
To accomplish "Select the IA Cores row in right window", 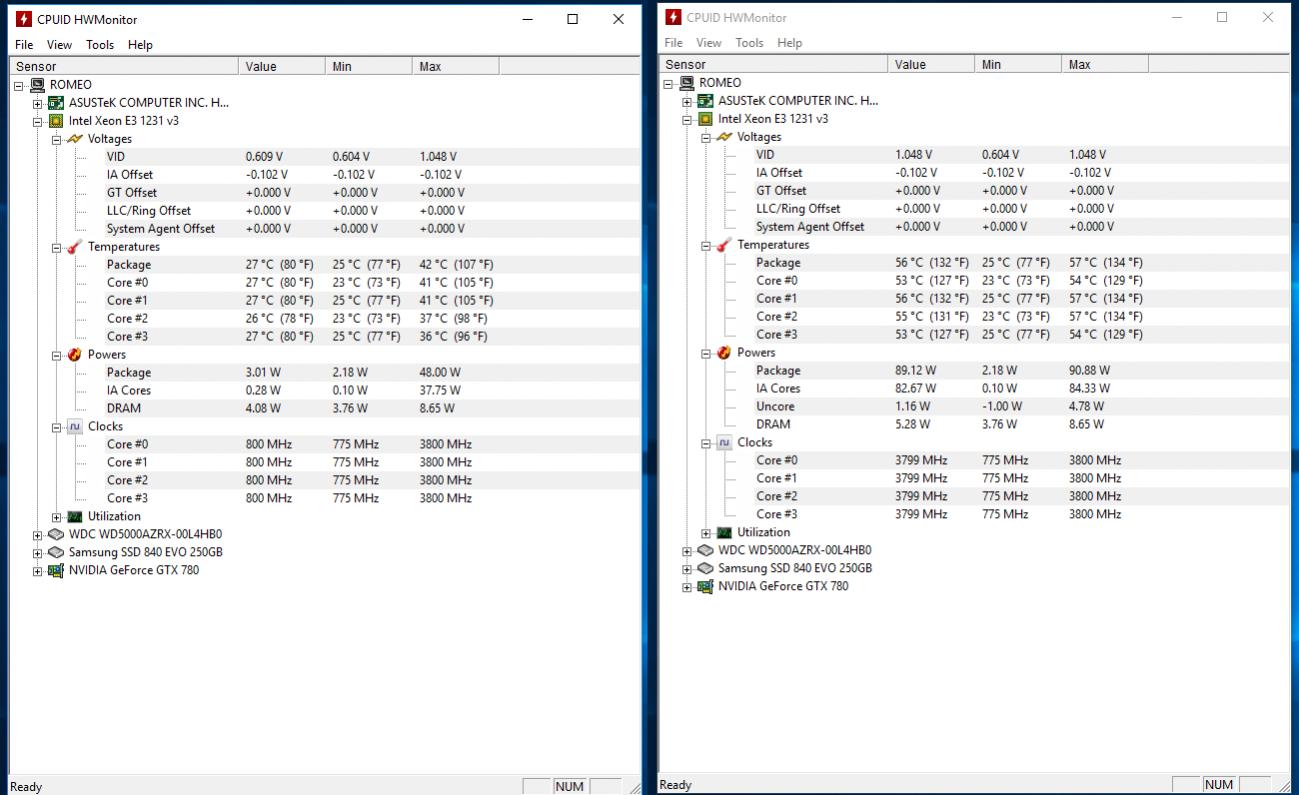I will coord(975,389).
